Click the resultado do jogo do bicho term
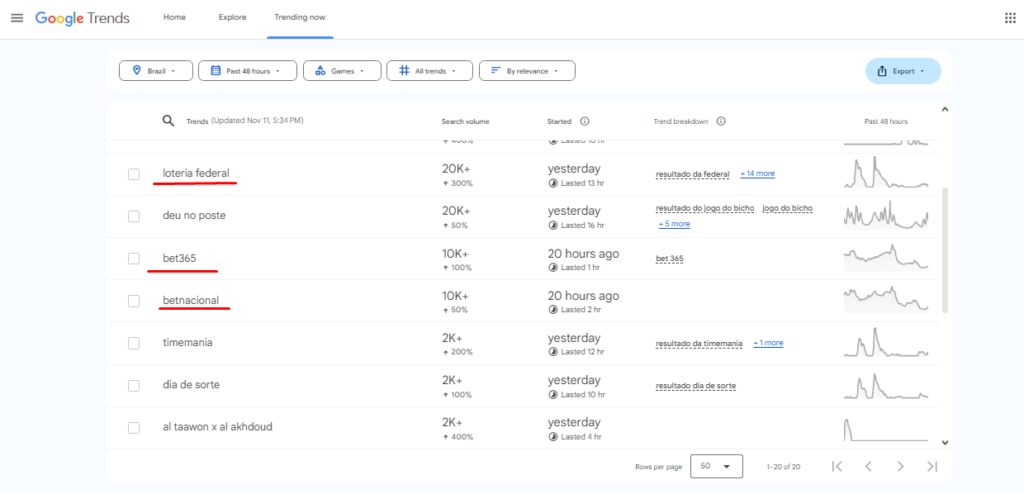This screenshot has height=494, width=1024. (705, 208)
